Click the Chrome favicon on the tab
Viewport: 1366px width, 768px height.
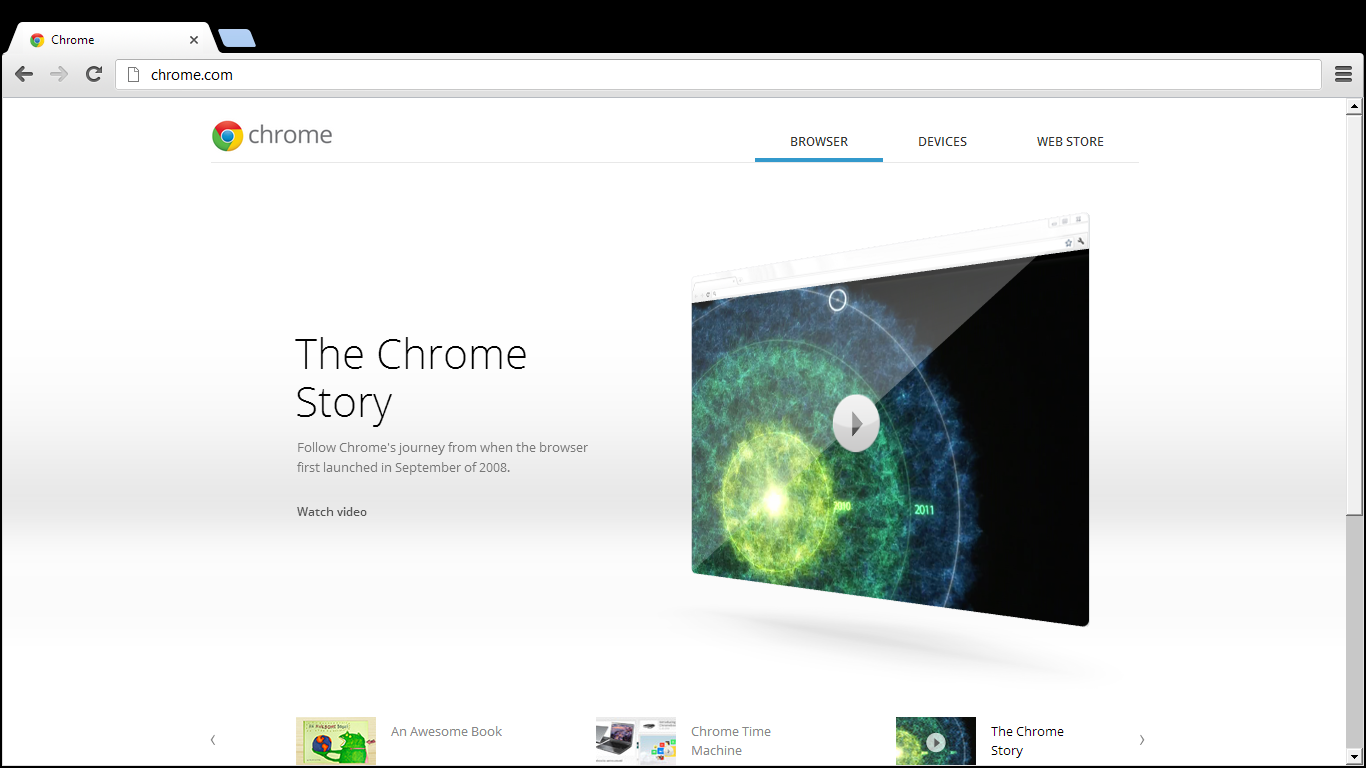[36, 39]
